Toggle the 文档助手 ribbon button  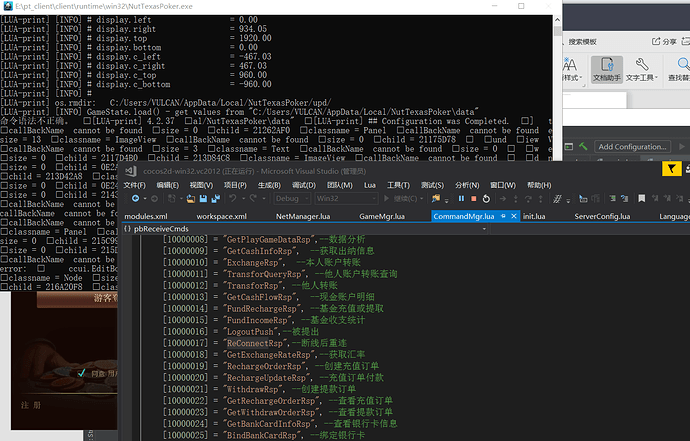[x=606, y=69]
